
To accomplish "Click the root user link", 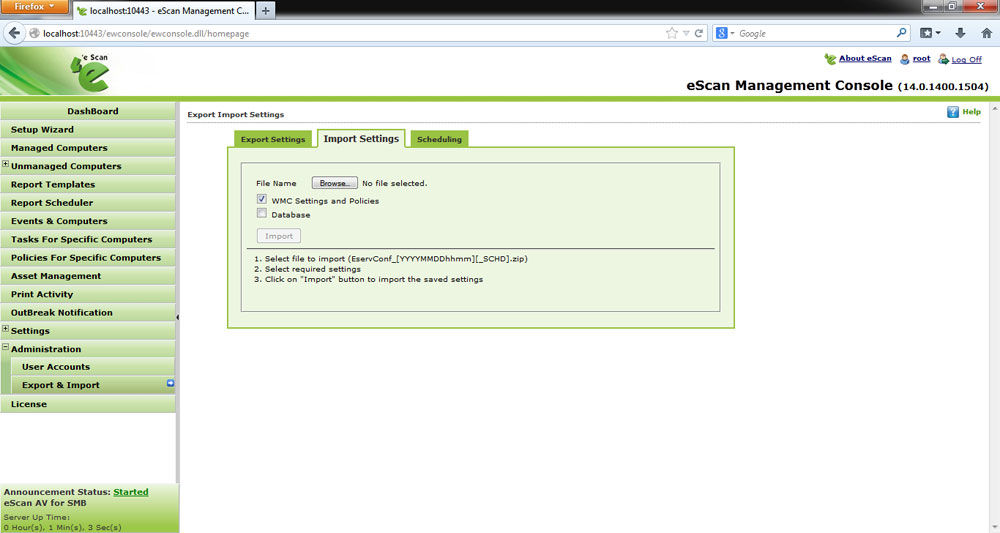I will 922,59.
